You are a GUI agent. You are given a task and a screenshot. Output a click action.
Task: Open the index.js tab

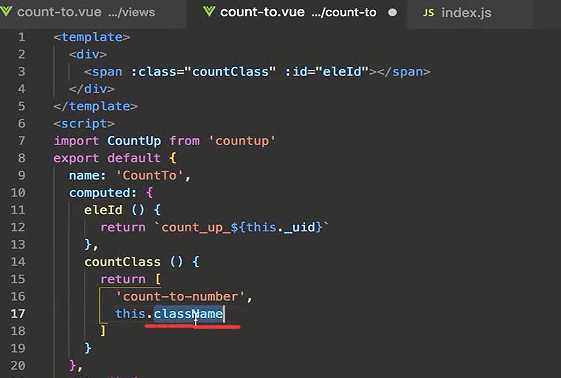[x=466, y=13]
